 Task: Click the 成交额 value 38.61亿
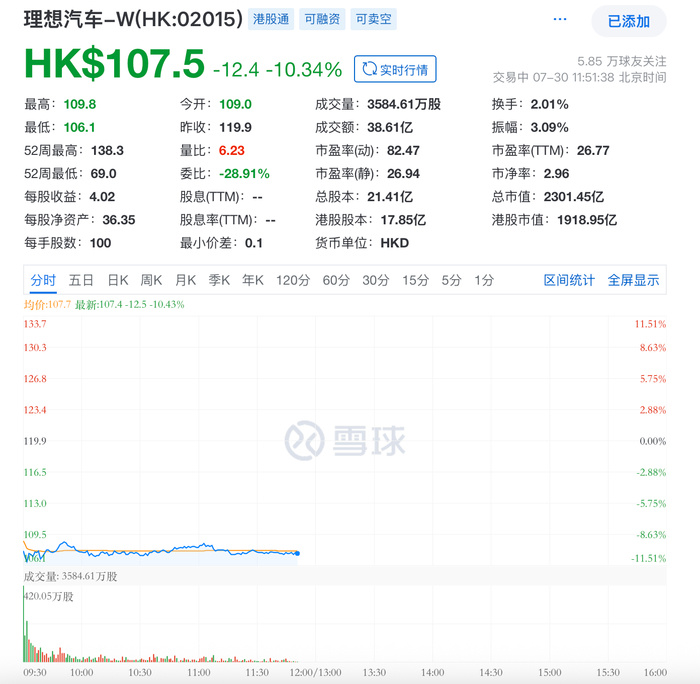390,128
